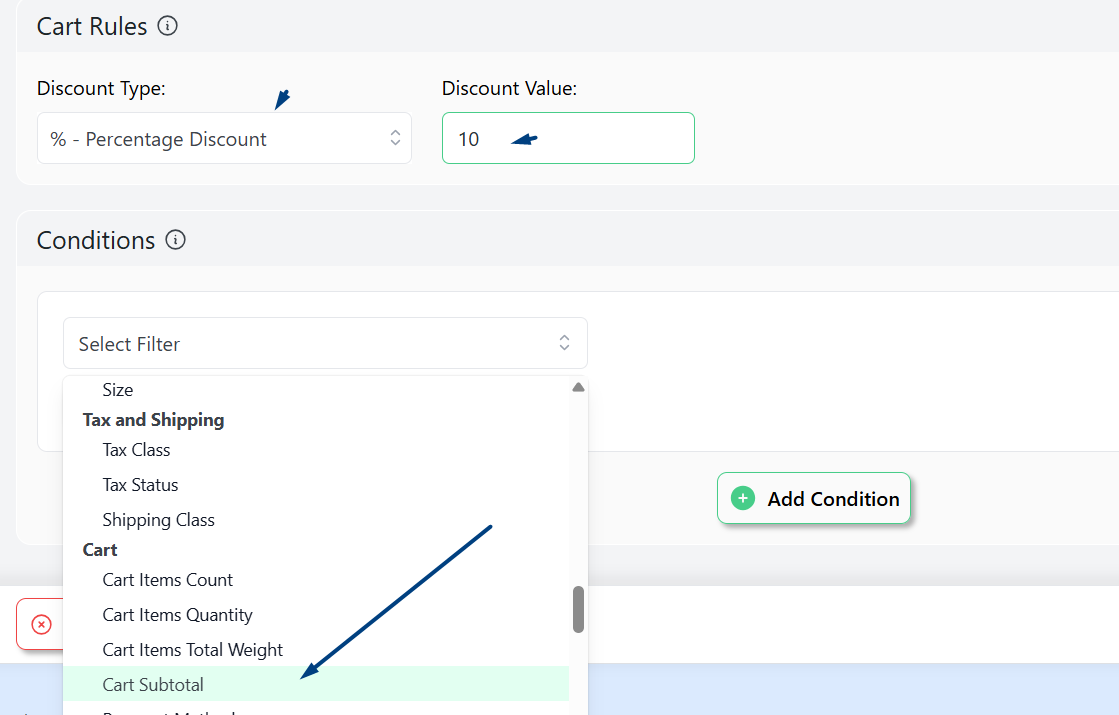This screenshot has width=1119, height=715.
Task: Select the Size filter option
Action: point(316,390)
